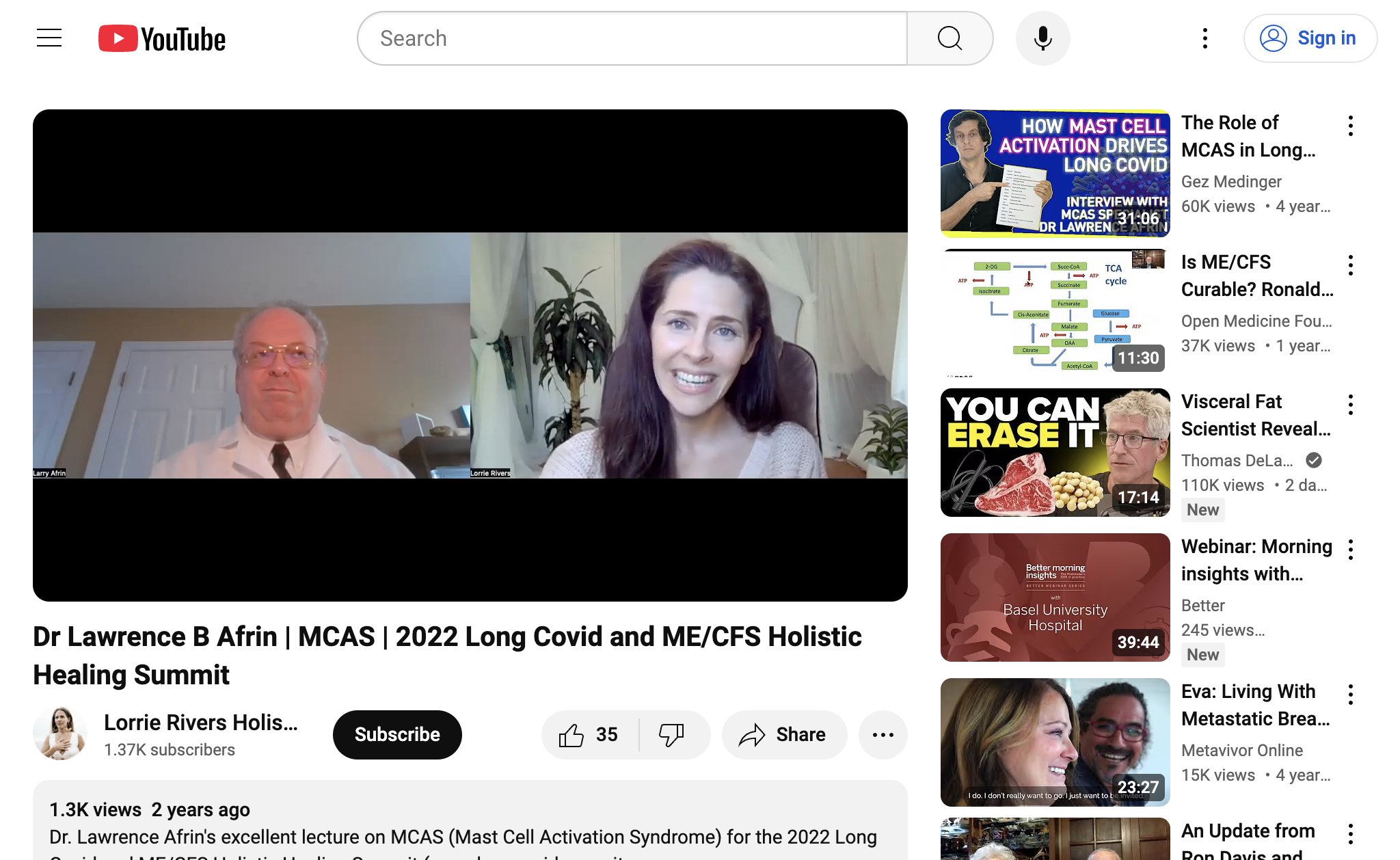This screenshot has width=1400, height=860.
Task: Open Eva: Living With Metastatic title
Action: point(1256,705)
